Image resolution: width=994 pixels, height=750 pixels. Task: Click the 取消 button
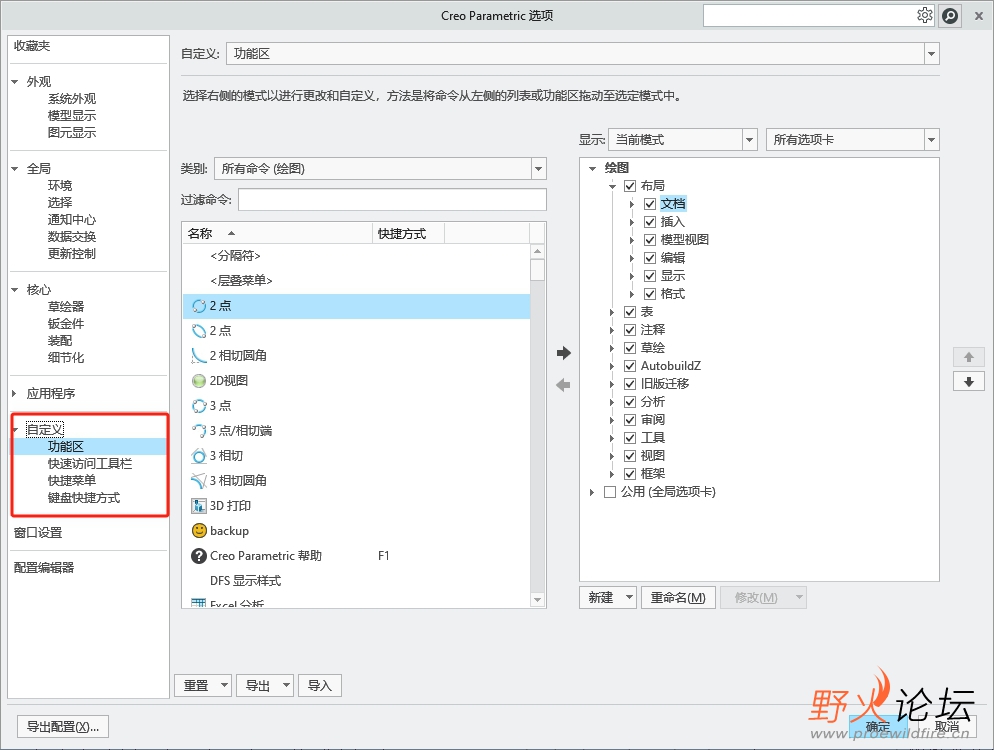[947, 727]
